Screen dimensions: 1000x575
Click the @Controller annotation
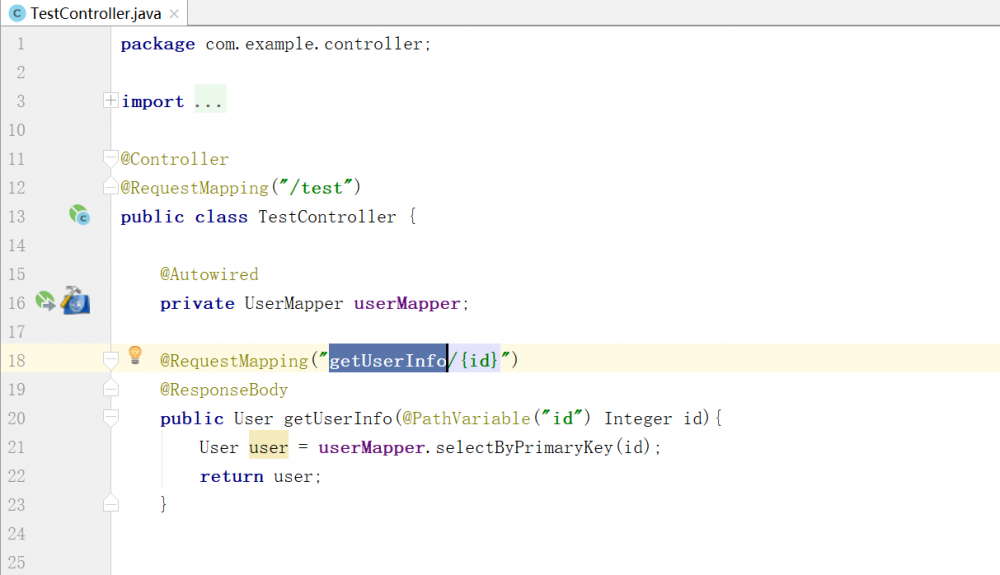click(175, 159)
